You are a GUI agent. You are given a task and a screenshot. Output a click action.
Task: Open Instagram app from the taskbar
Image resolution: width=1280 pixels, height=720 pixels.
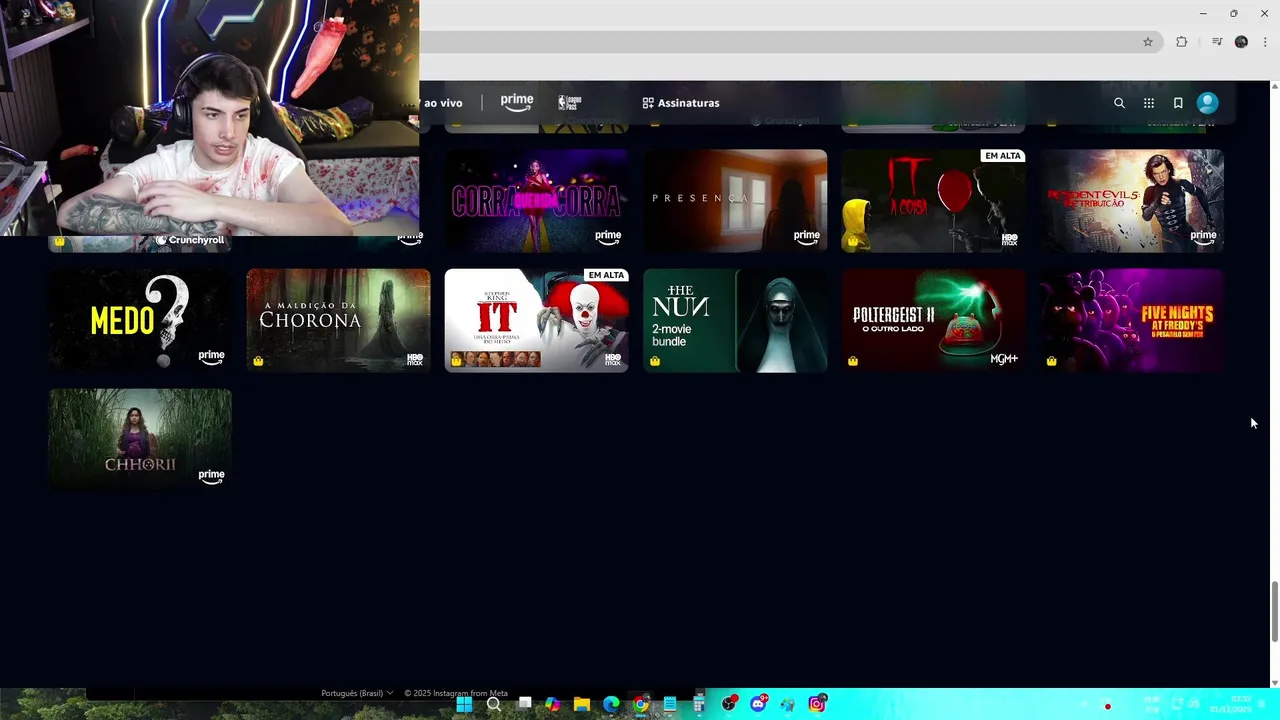817,704
